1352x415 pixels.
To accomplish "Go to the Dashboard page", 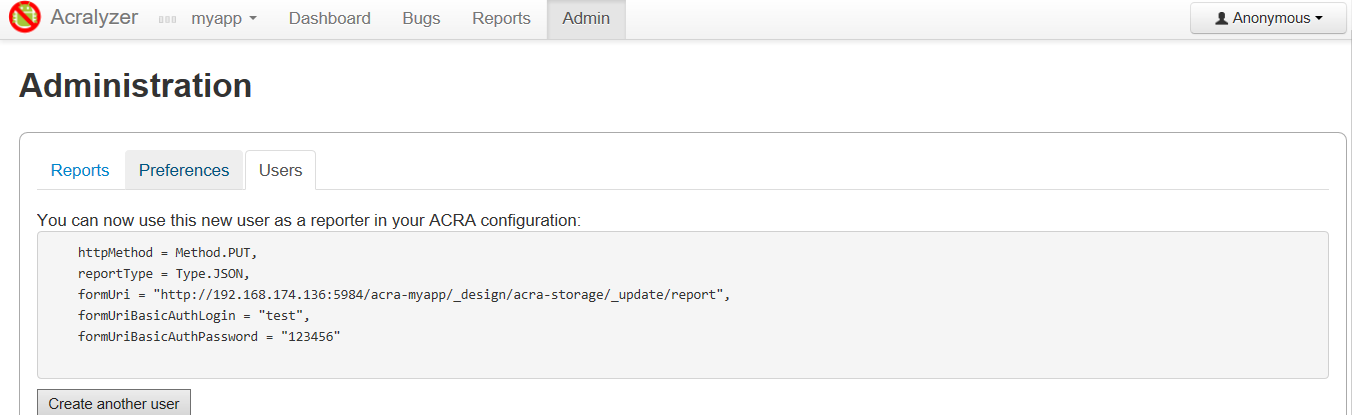I will (330, 19).
